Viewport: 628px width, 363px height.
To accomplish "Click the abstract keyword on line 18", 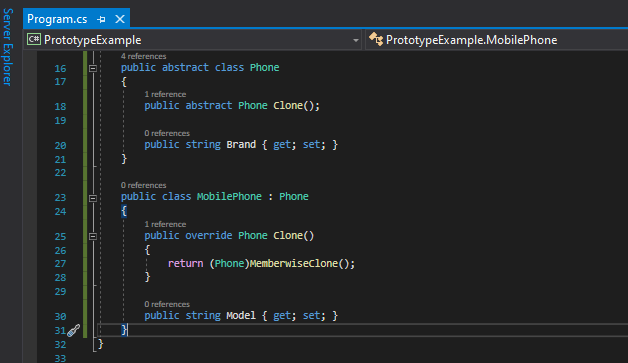I will [208, 105].
